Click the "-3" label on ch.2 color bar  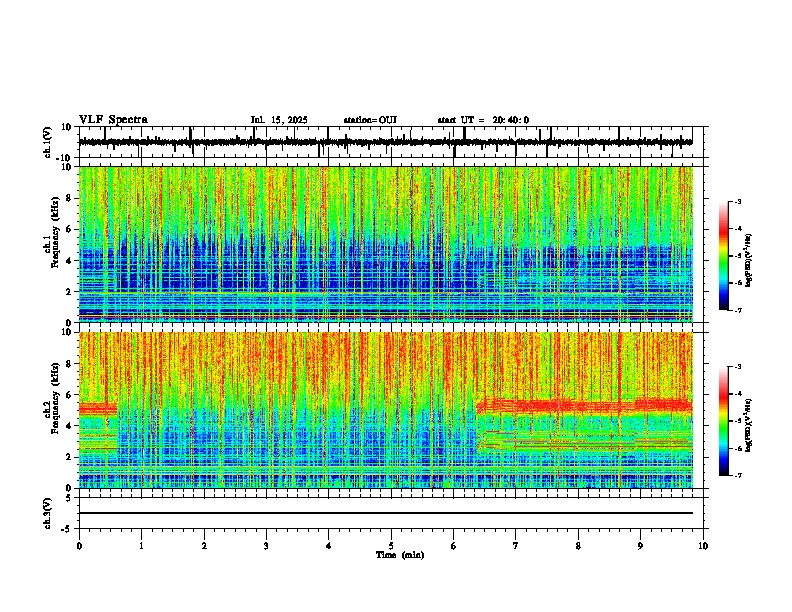point(737,367)
